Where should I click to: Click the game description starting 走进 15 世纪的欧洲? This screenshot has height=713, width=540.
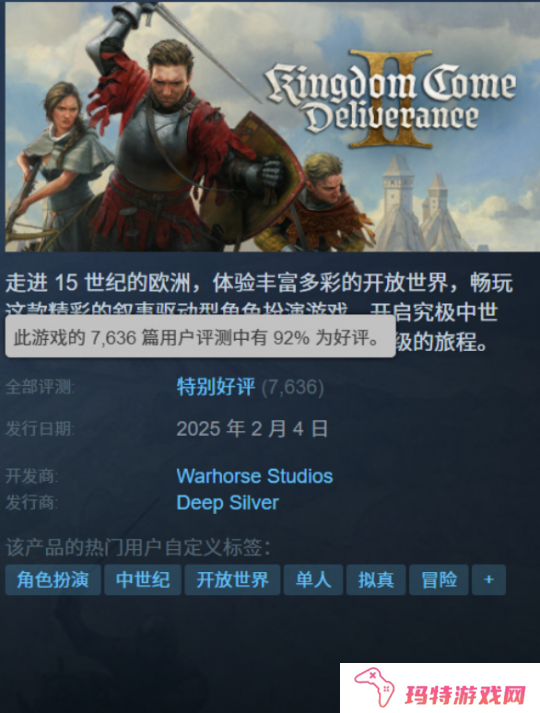259,312
